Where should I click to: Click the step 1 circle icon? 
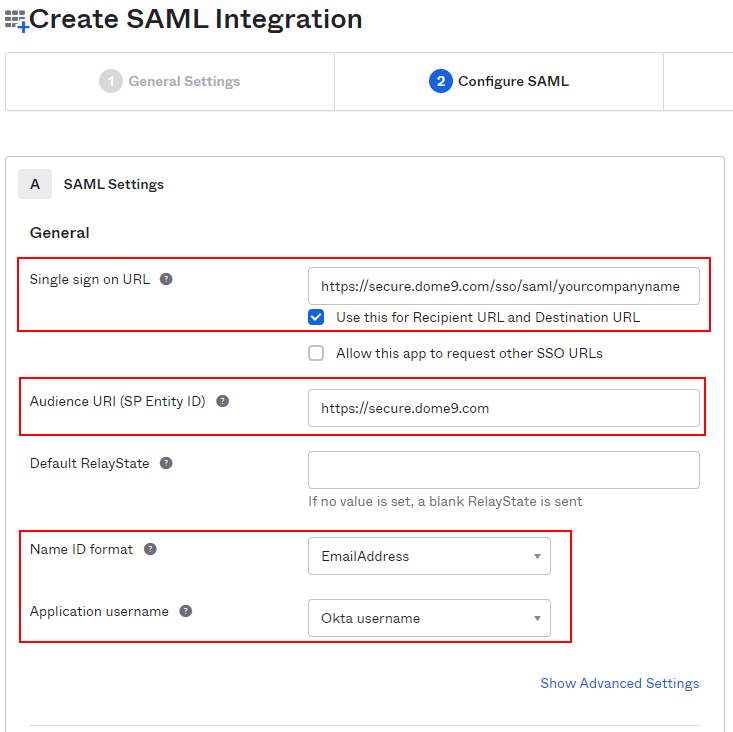[111, 81]
